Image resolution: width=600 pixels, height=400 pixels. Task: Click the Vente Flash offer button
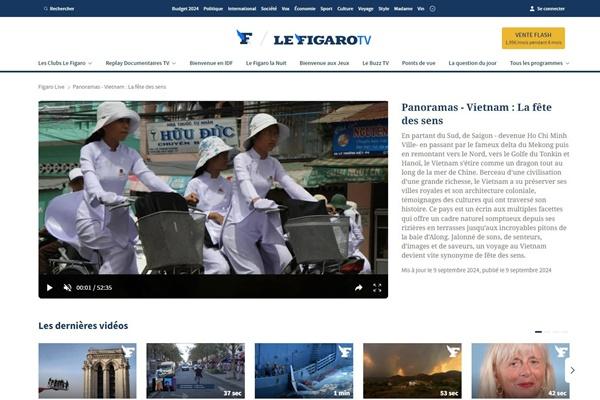[533, 38]
